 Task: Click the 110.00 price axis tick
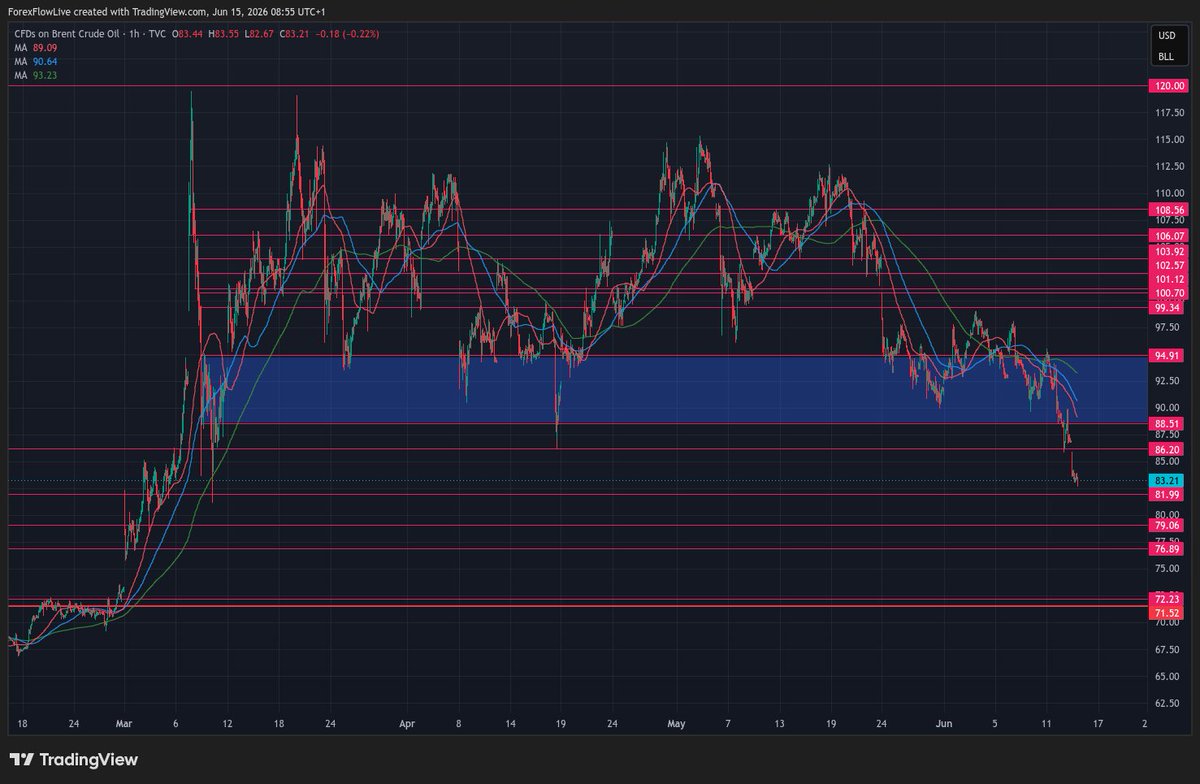pos(1169,193)
